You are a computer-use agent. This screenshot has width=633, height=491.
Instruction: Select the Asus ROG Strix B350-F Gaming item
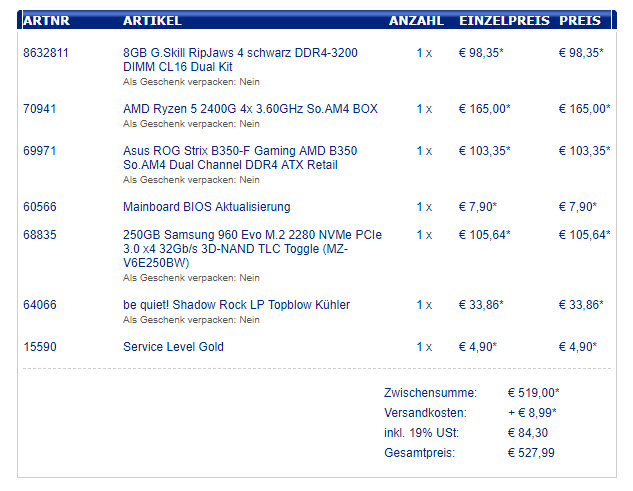240,158
